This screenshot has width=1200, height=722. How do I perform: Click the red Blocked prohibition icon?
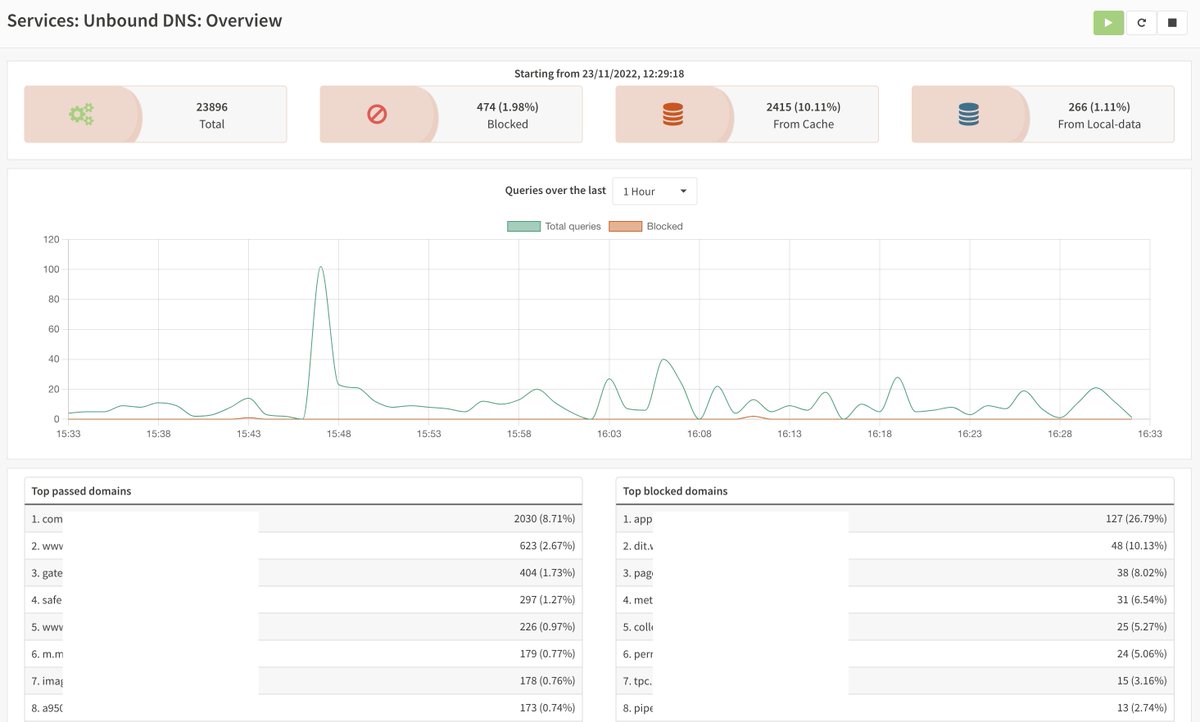tap(377, 113)
